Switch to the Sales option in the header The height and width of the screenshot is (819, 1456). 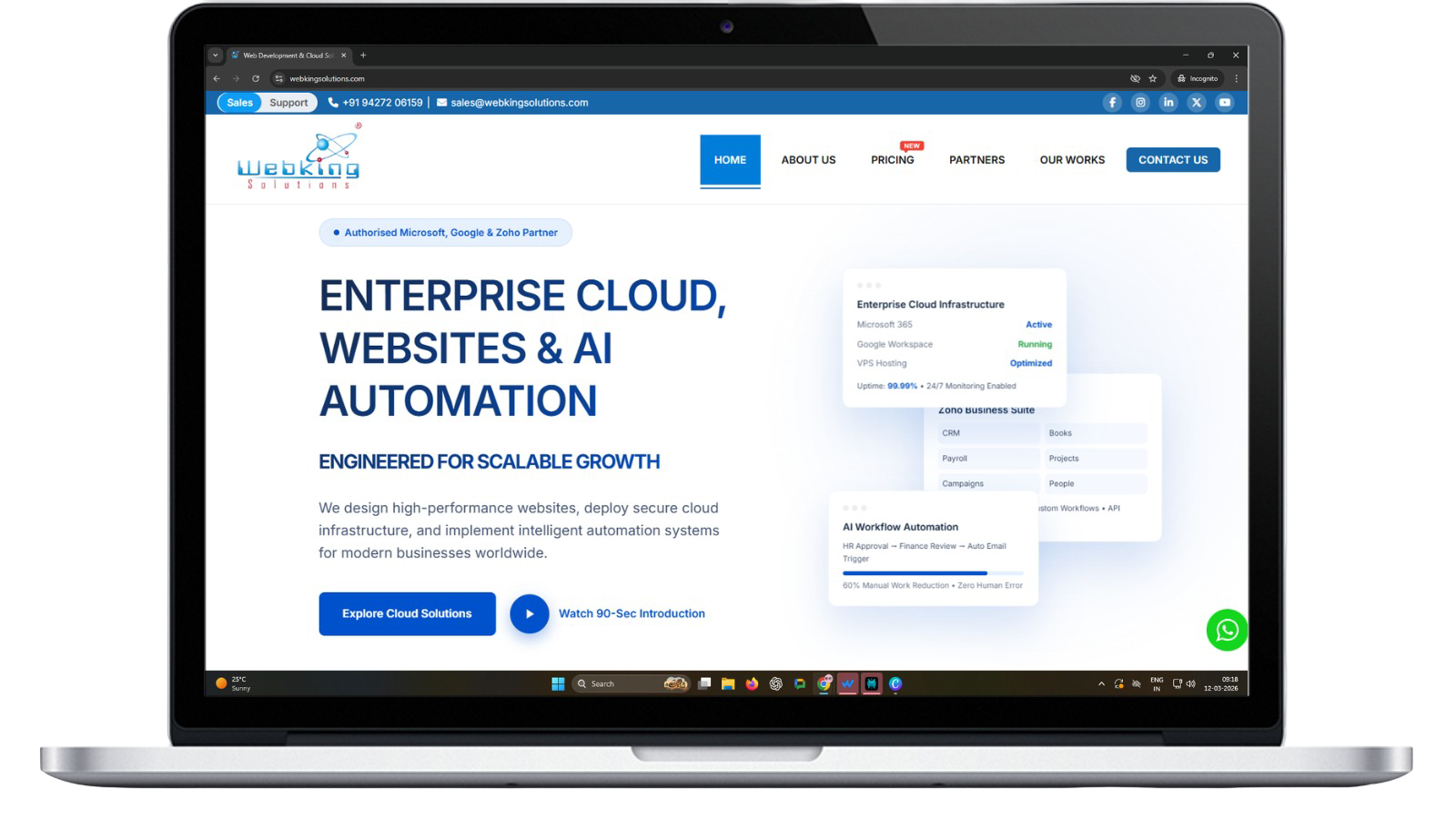point(239,102)
